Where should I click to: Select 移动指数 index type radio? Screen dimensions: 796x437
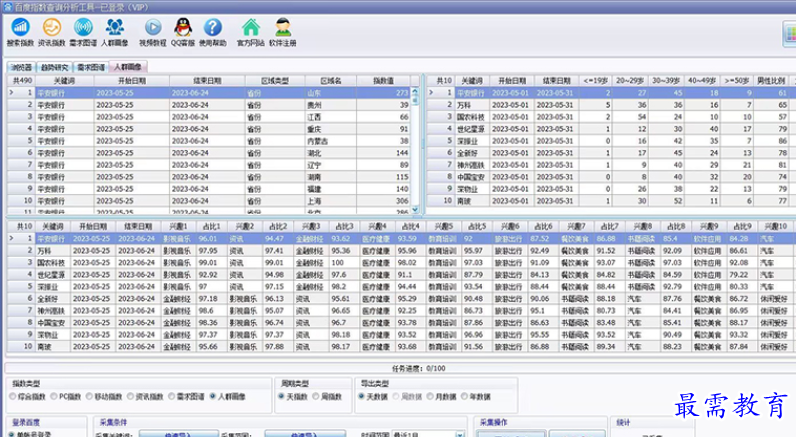tap(104, 396)
